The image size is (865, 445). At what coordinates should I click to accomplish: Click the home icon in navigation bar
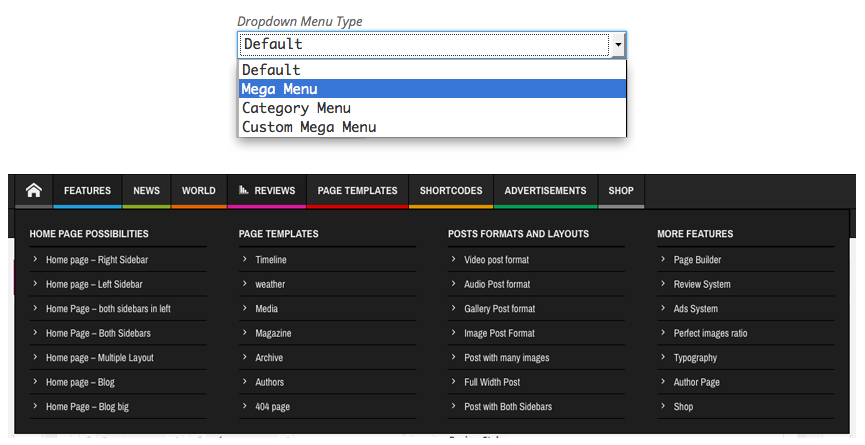[34, 190]
